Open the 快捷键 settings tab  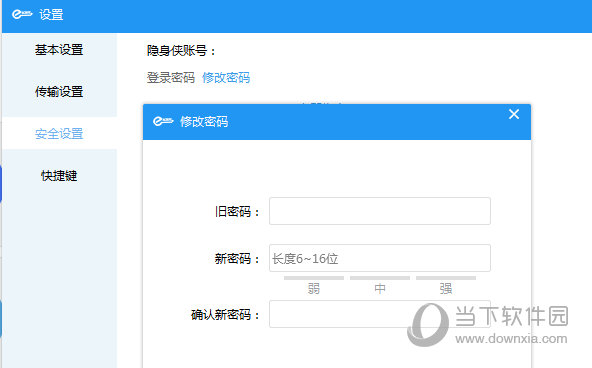[x=59, y=176]
